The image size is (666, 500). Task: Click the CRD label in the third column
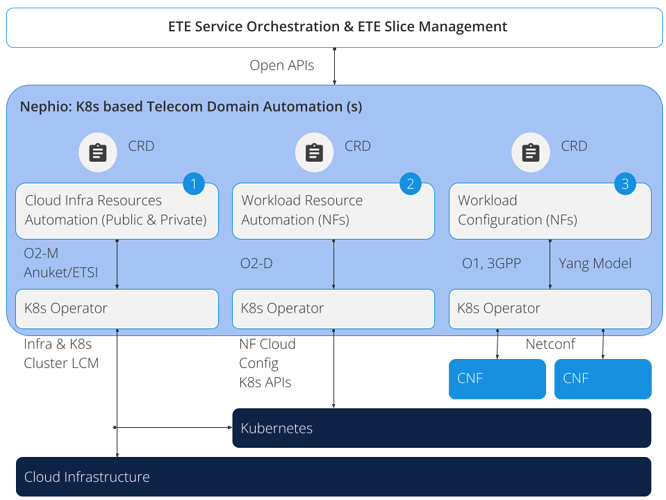click(x=574, y=146)
